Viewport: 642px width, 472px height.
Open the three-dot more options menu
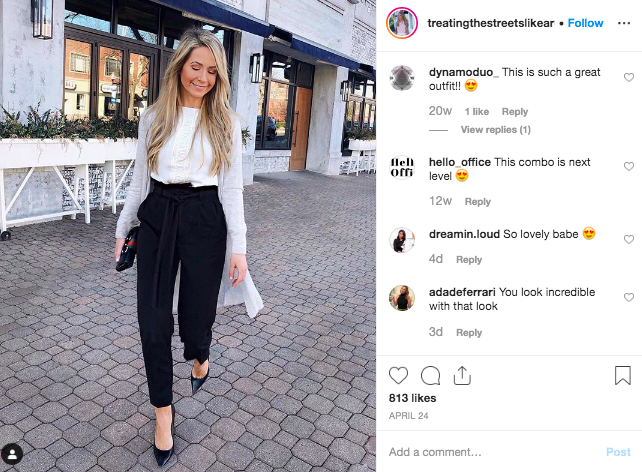coord(624,23)
